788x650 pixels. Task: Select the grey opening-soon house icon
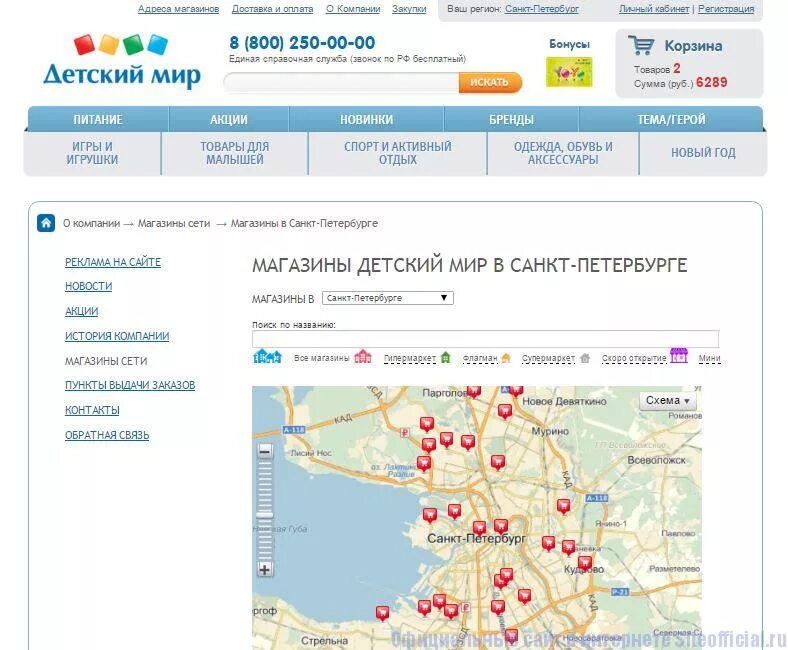click(x=584, y=358)
